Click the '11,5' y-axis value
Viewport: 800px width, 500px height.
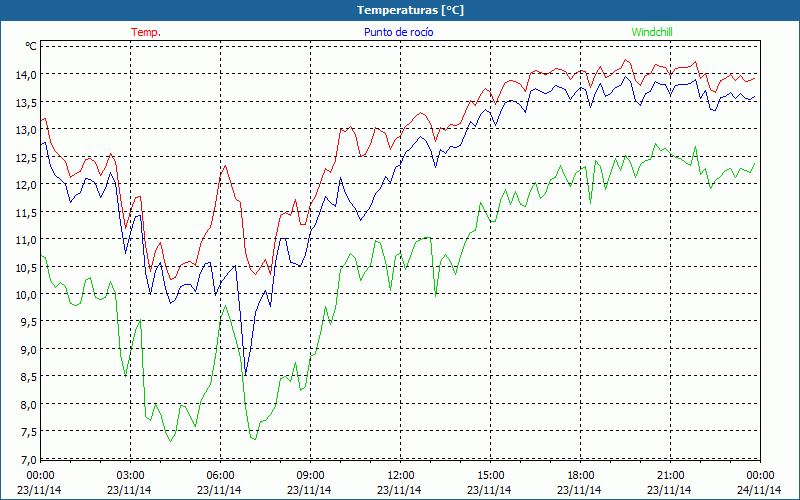[x=26, y=212]
